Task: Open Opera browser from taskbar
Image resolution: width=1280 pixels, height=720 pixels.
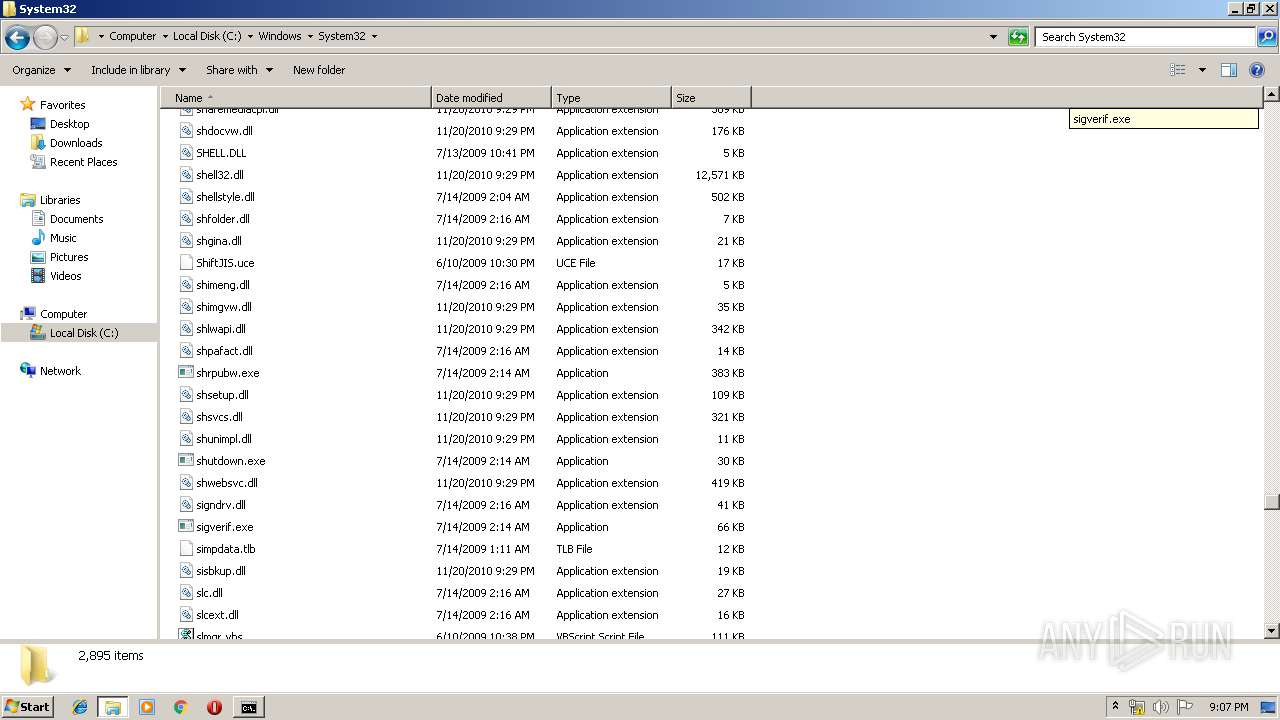Action: (214, 707)
